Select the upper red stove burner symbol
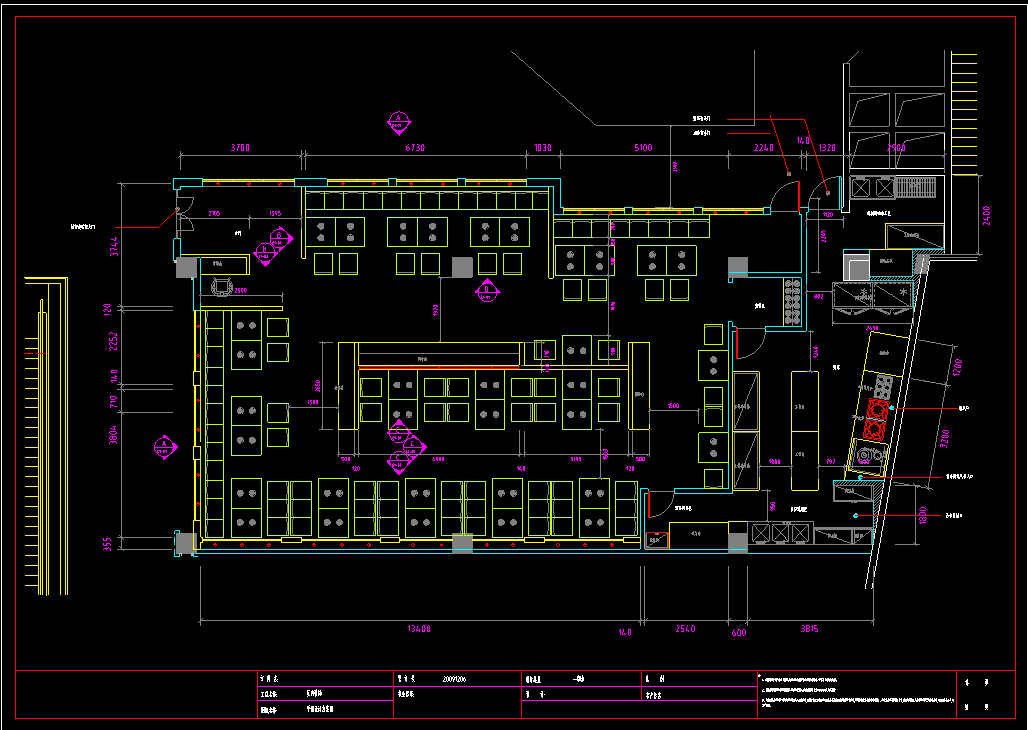Screen dimensions: 1028x730 (879, 409)
